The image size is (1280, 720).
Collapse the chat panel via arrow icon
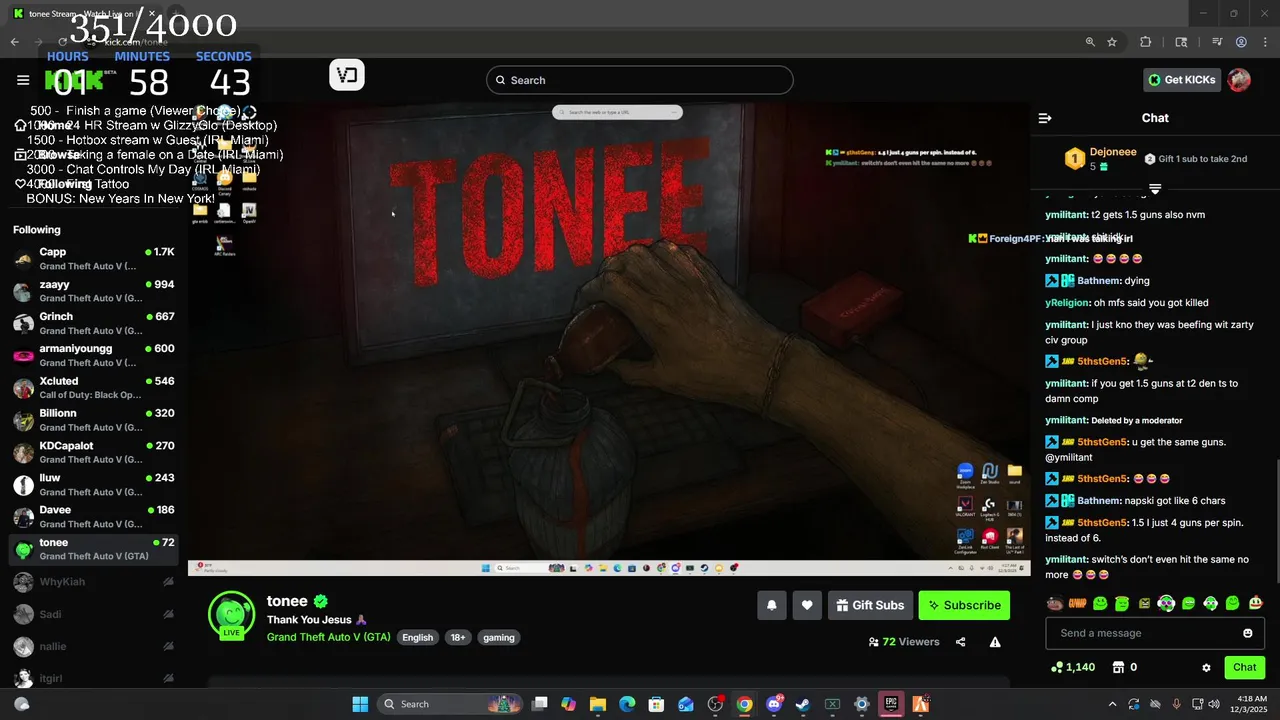coord(1045,118)
